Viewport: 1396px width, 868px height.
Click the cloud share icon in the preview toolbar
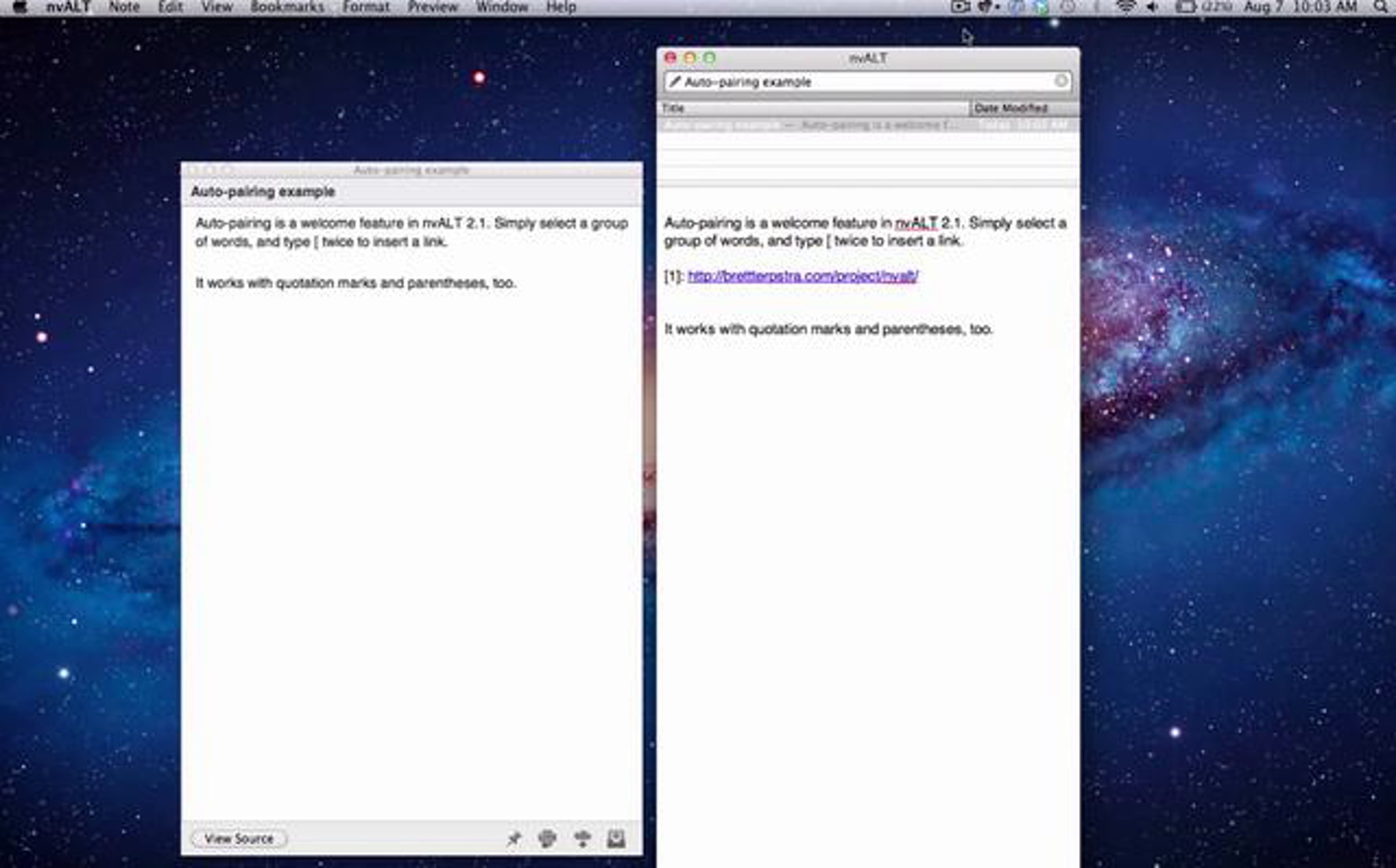pos(582,838)
